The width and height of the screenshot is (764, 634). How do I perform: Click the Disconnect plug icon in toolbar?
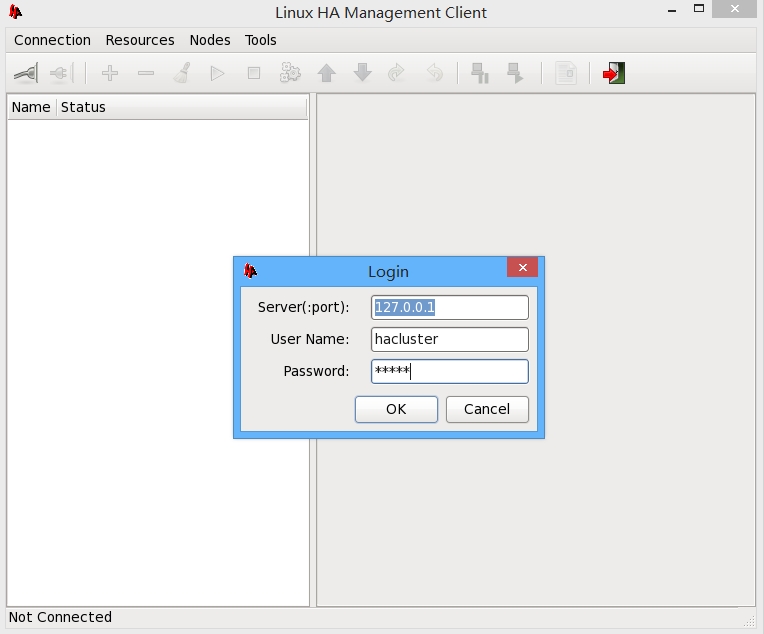pyautogui.click(x=61, y=73)
